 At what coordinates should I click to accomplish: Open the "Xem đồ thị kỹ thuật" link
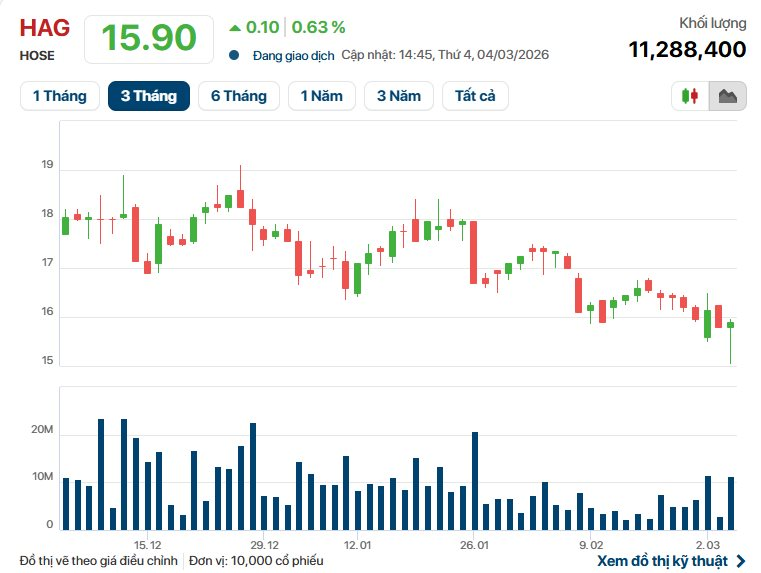[662, 561]
